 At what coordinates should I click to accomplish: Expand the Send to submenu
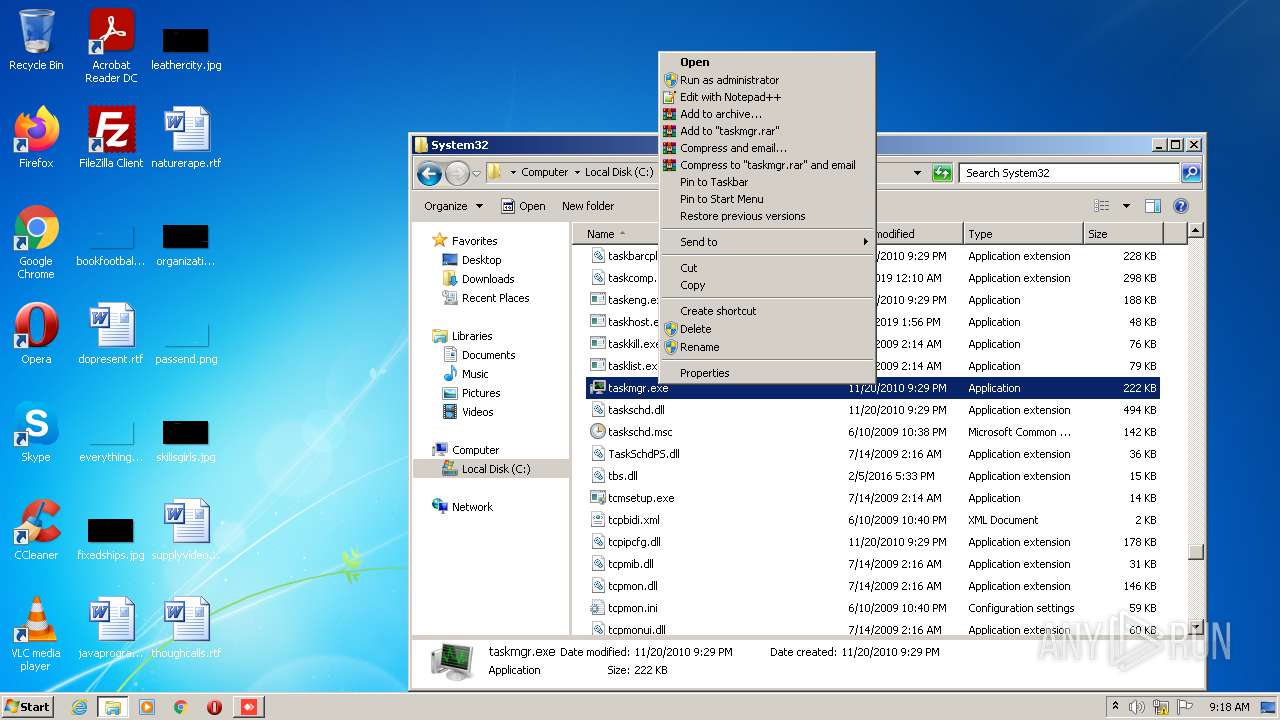[767, 242]
